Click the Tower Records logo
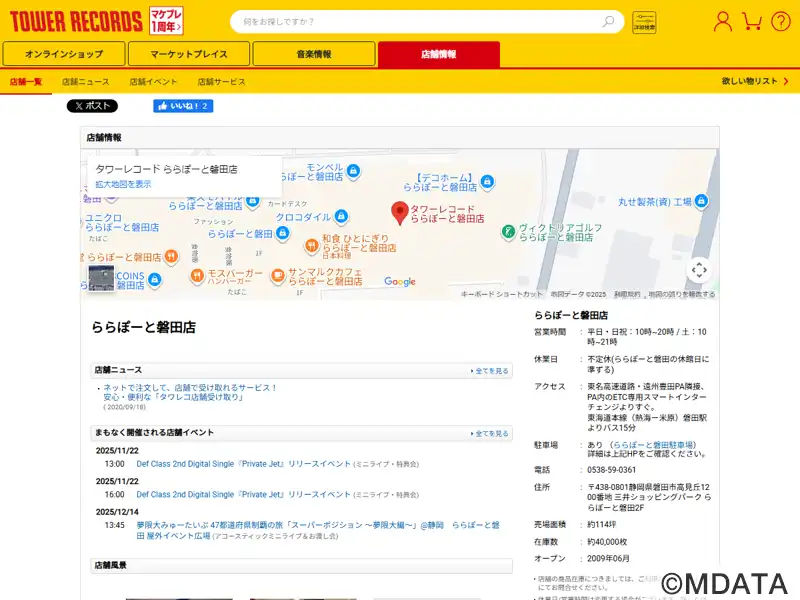Image resolution: width=800 pixels, height=600 pixels. click(75, 21)
